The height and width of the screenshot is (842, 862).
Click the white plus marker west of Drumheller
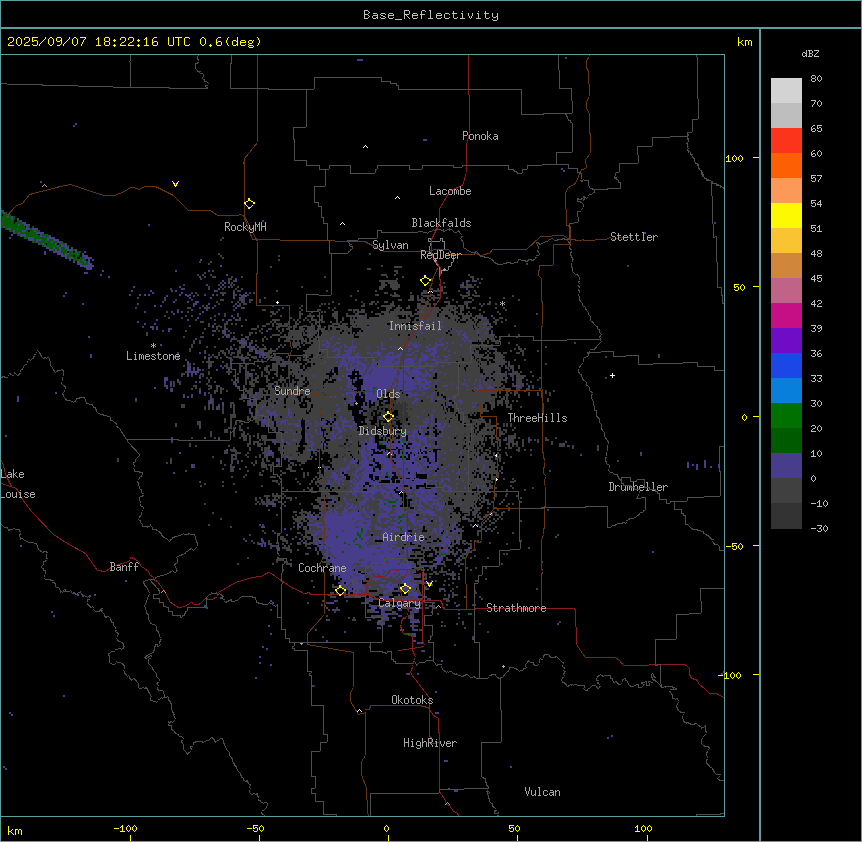coord(612,376)
